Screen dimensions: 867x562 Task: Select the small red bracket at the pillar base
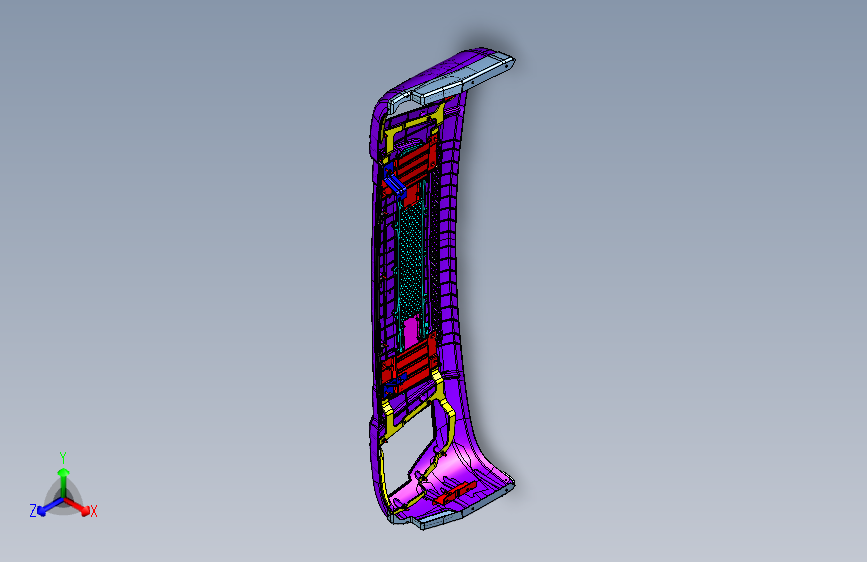[456, 493]
